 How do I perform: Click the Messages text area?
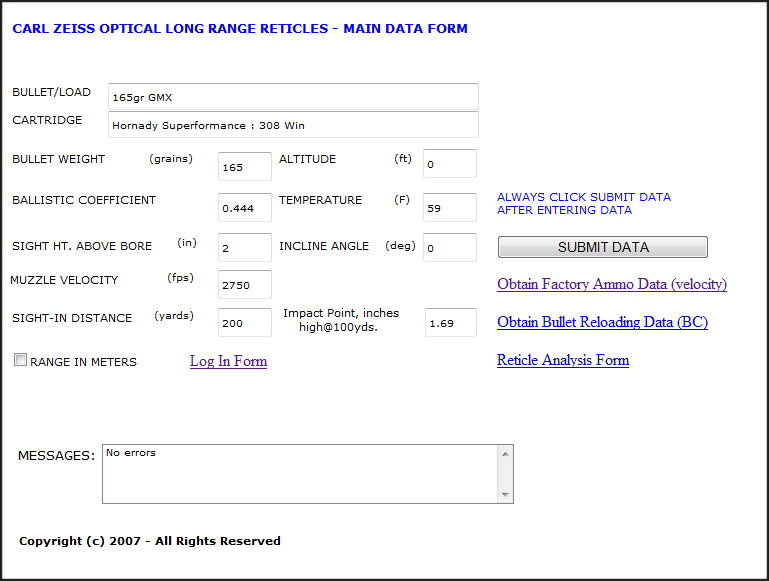click(x=299, y=473)
